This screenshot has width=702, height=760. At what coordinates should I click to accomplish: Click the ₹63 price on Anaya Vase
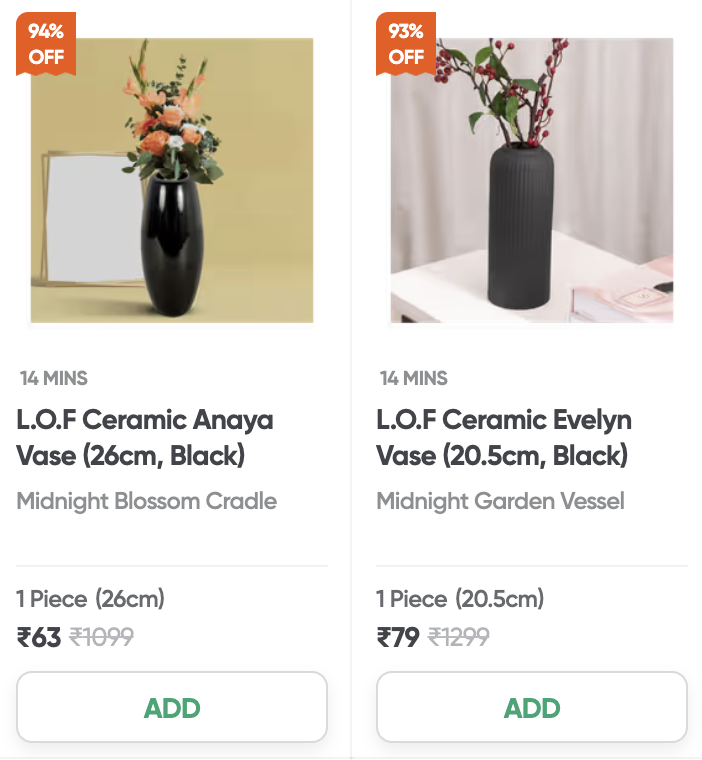tap(39, 637)
